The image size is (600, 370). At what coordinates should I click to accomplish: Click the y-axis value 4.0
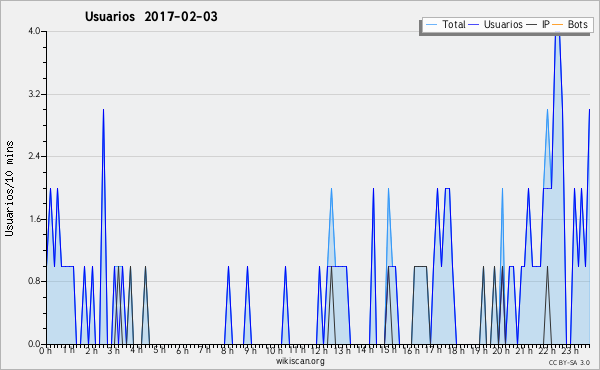[x=34, y=31]
